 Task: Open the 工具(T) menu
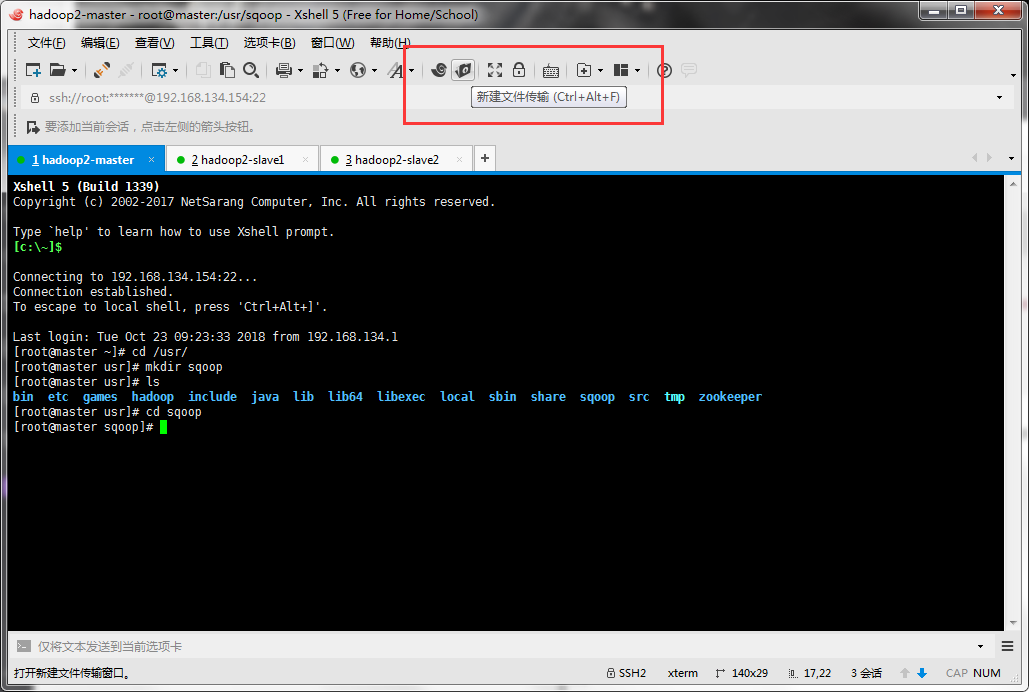209,43
